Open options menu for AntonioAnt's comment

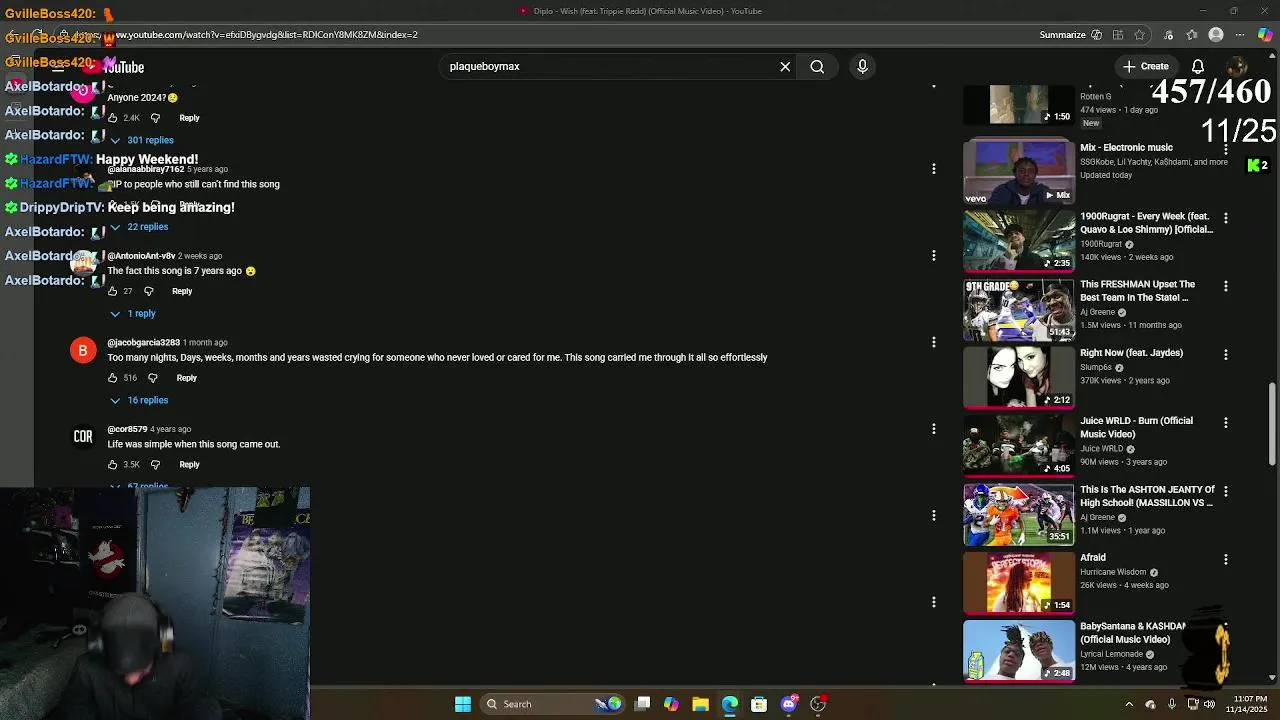[x=933, y=255]
